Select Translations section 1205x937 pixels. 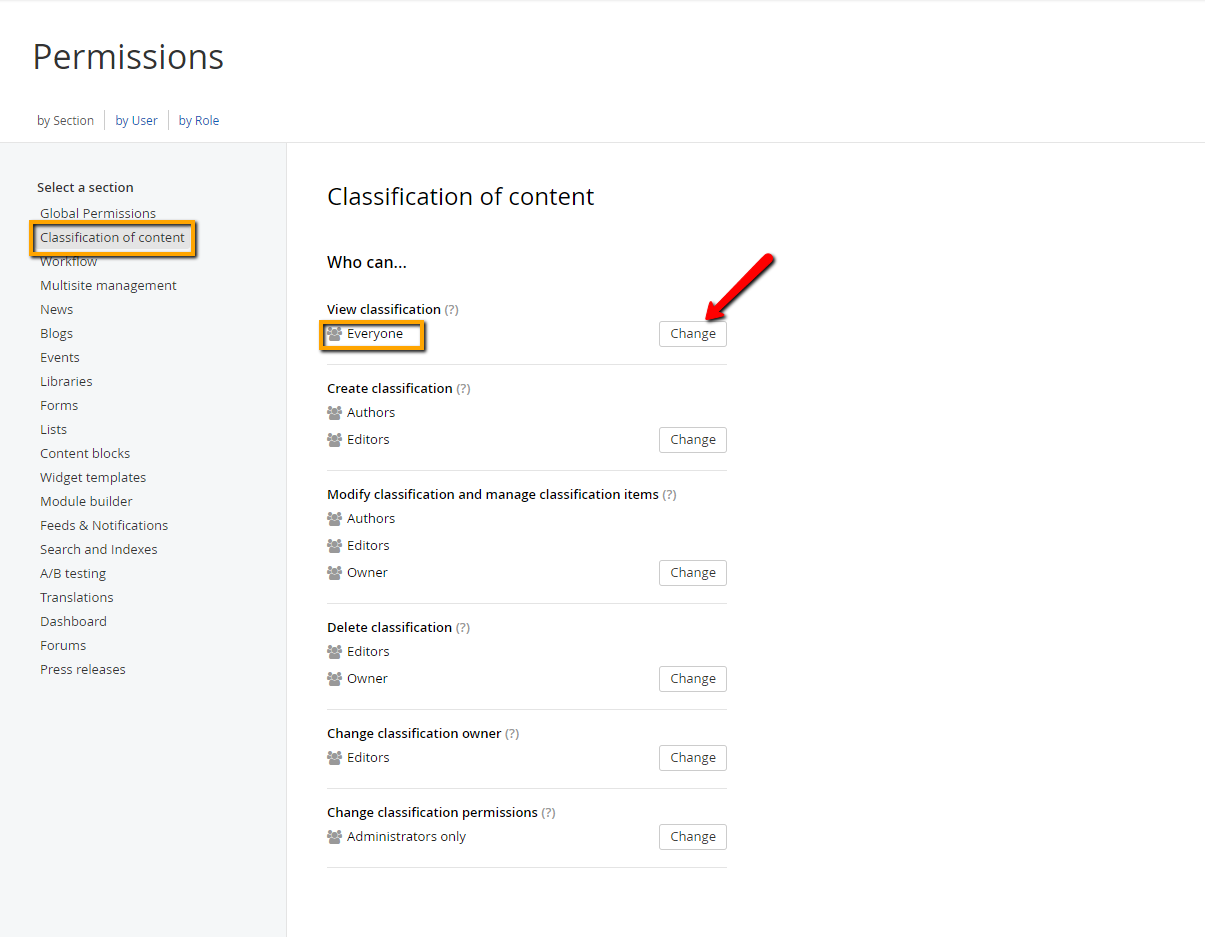pyautogui.click(x=77, y=598)
